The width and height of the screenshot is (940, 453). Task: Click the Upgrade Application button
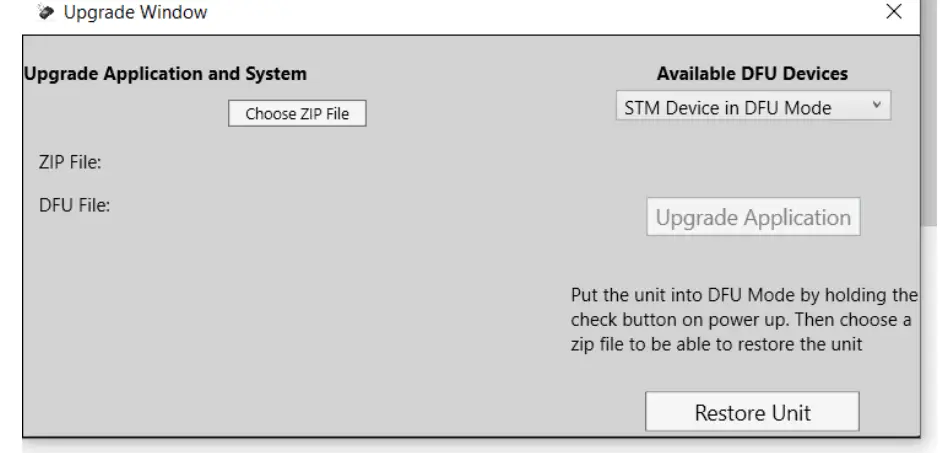point(753,217)
